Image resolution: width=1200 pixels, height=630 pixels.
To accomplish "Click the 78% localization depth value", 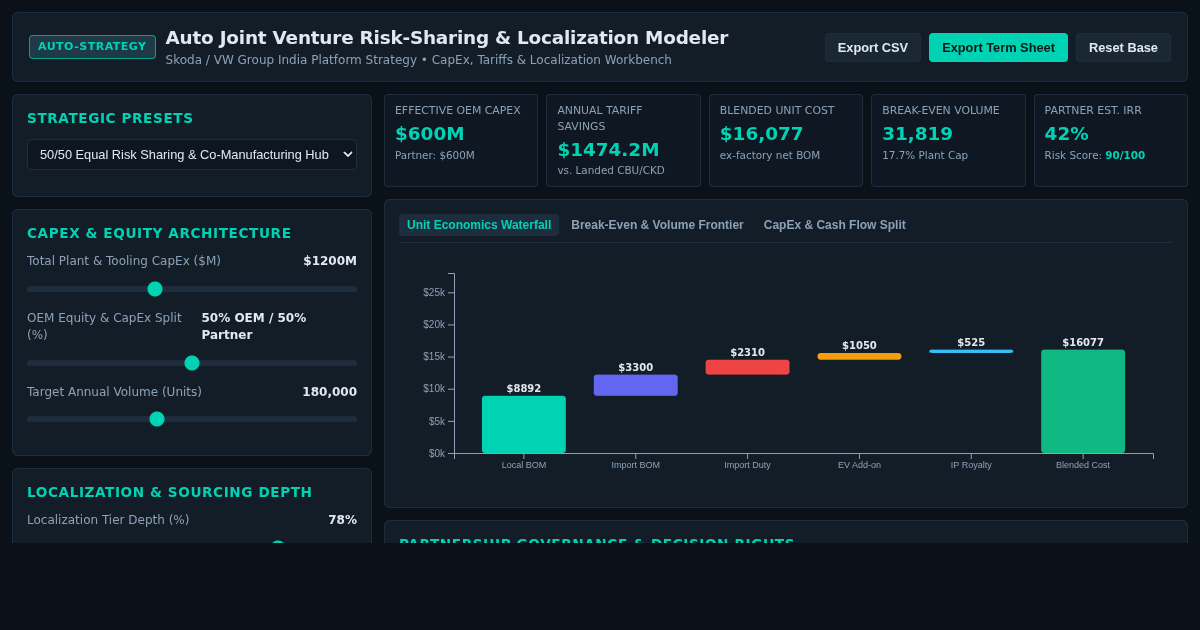I will click(x=342, y=520).
